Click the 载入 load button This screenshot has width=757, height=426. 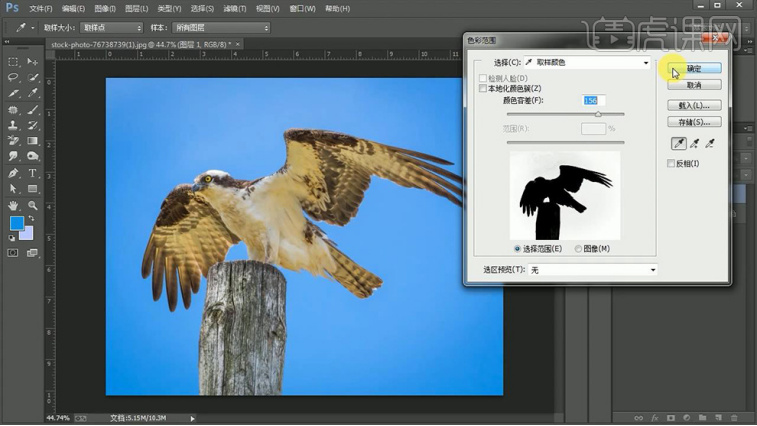[x=694, y=105]
